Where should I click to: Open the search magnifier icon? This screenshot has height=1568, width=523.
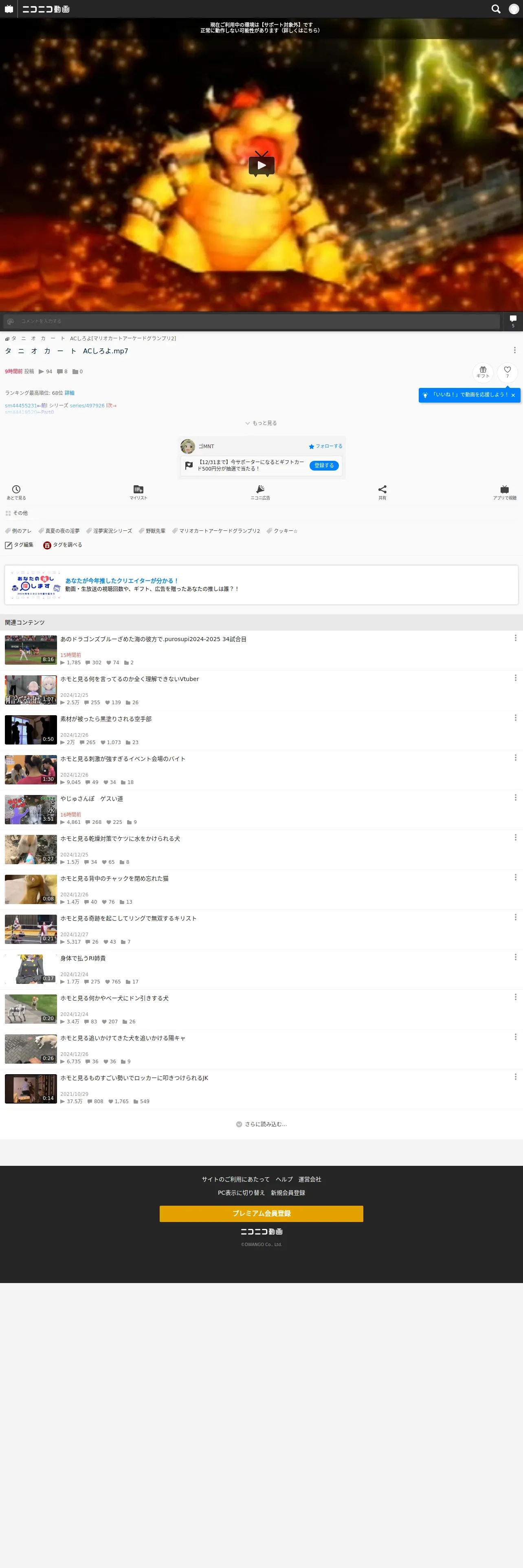[x=496, y=9]
